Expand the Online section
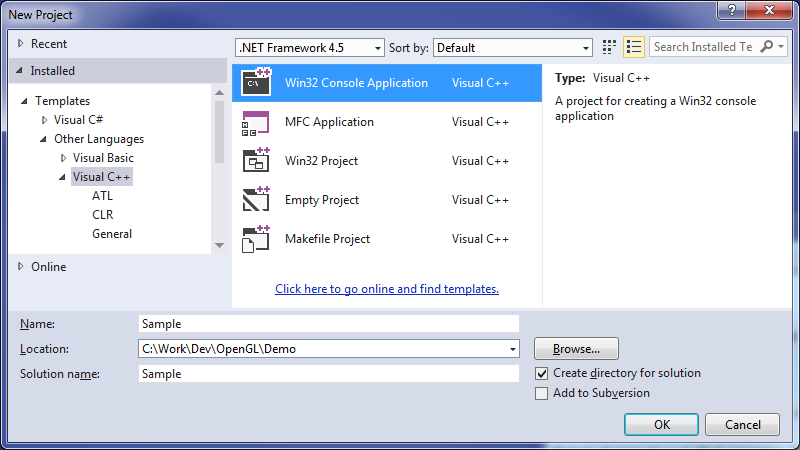 (x=20, y=266)
